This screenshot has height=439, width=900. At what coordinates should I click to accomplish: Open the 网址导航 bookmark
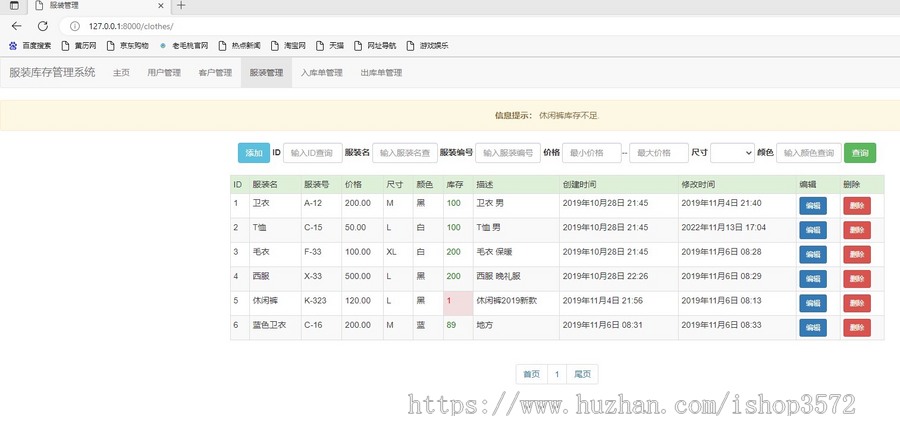pyautogui.click(x=375, y=46)
